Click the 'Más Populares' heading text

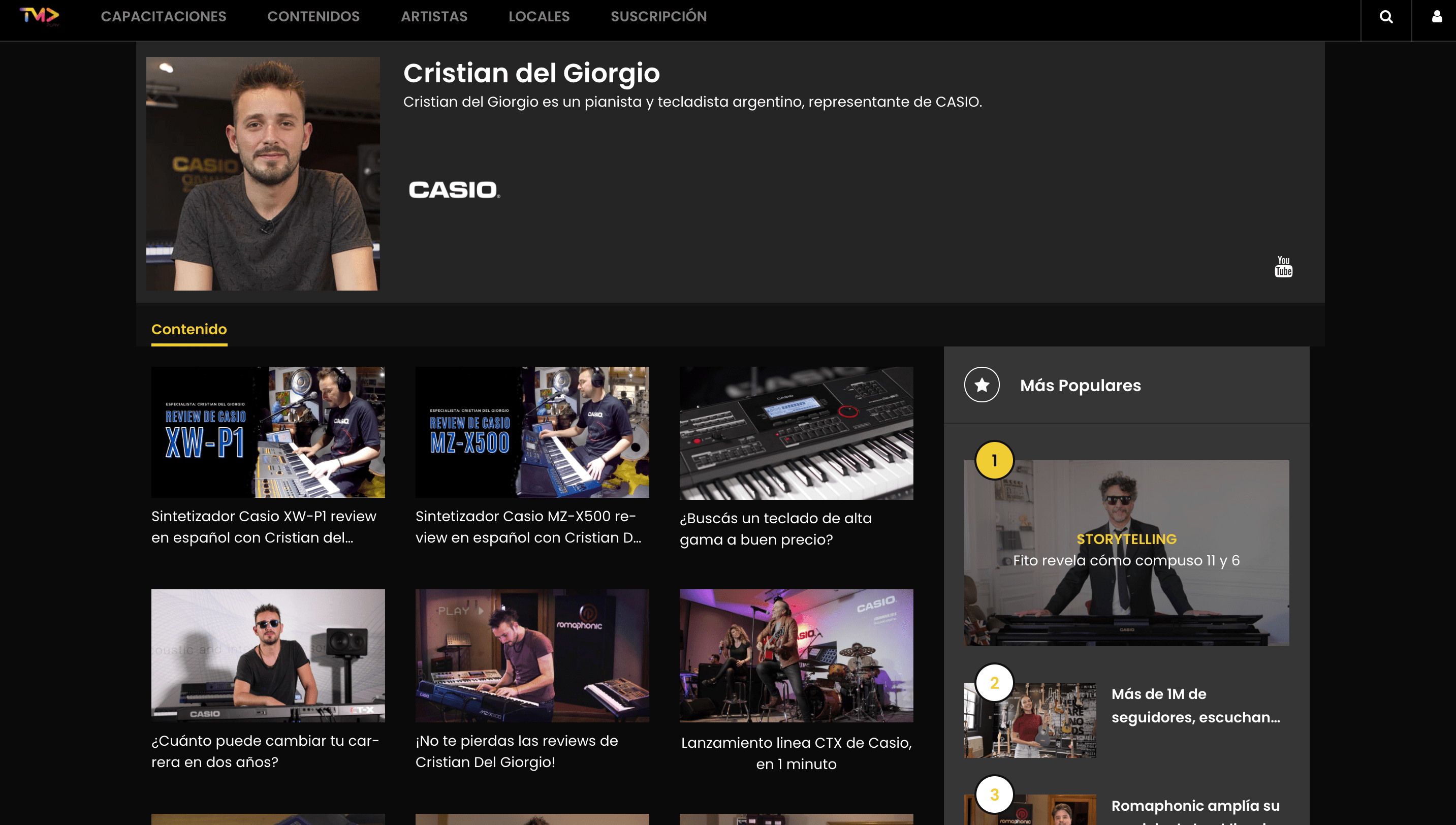(1081, 385)
